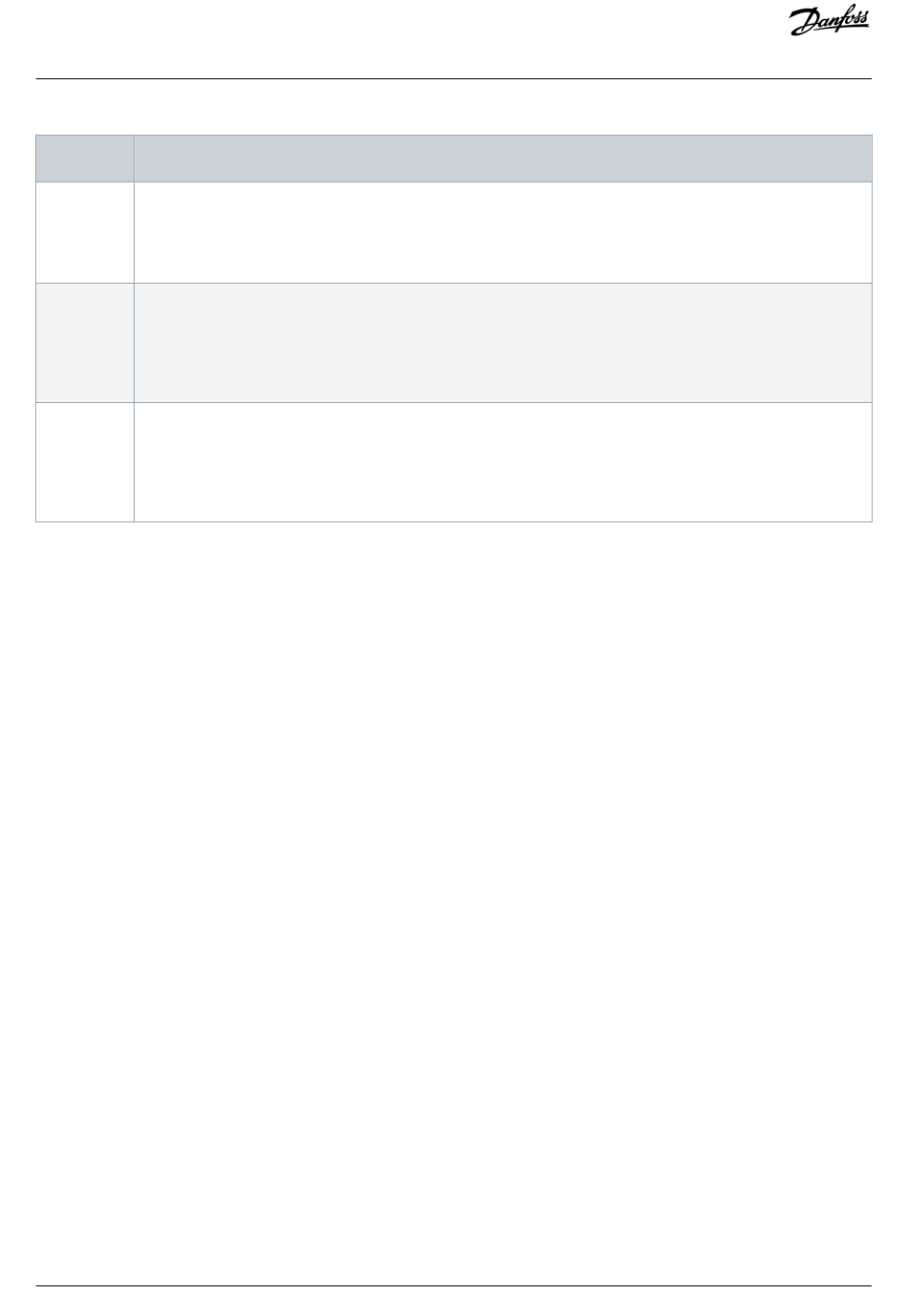The image size is (907, 1316).
Task: Click the wide cell in the first white row
Action: coord(503,232)
